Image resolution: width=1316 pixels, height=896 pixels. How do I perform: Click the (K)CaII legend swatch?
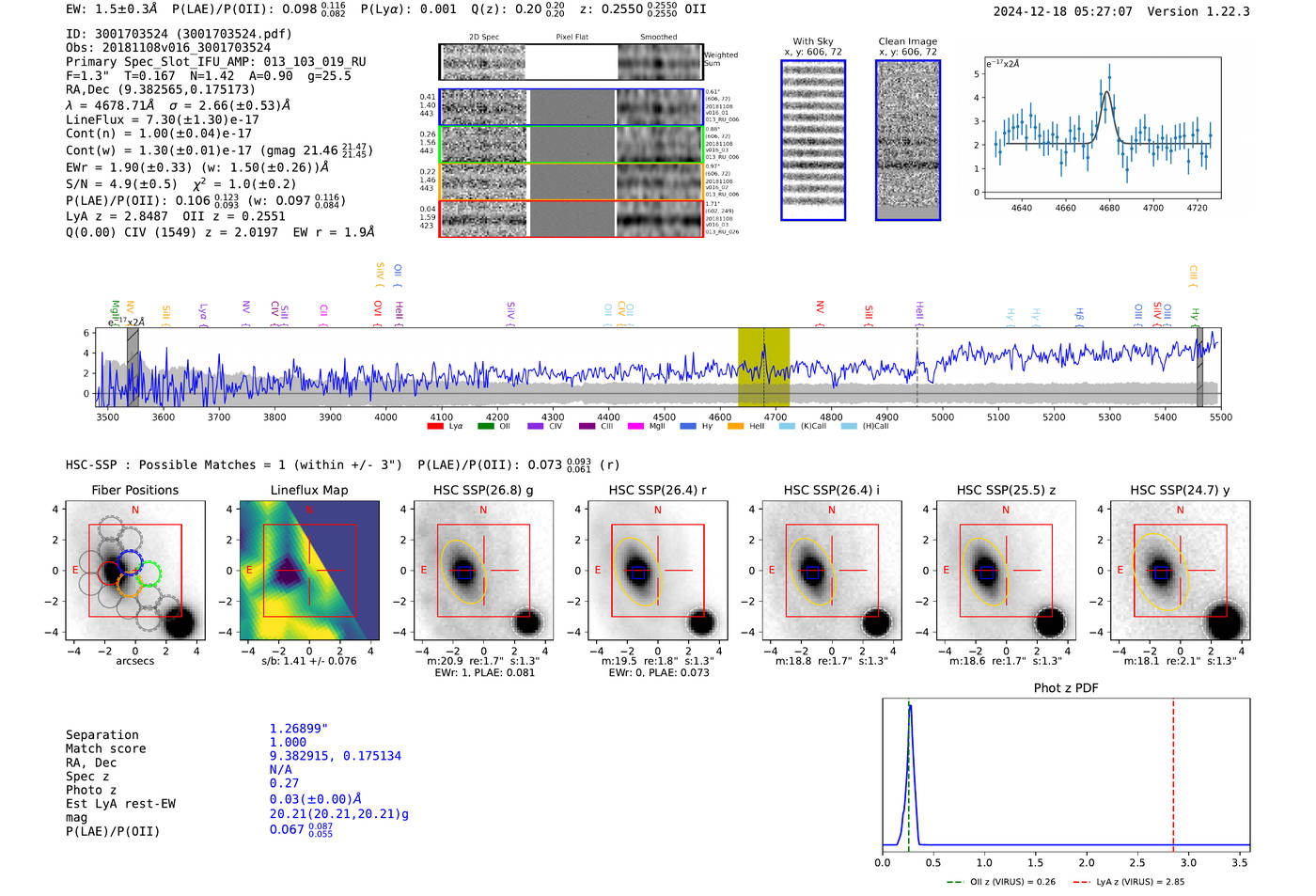click(x=787, y=426)
